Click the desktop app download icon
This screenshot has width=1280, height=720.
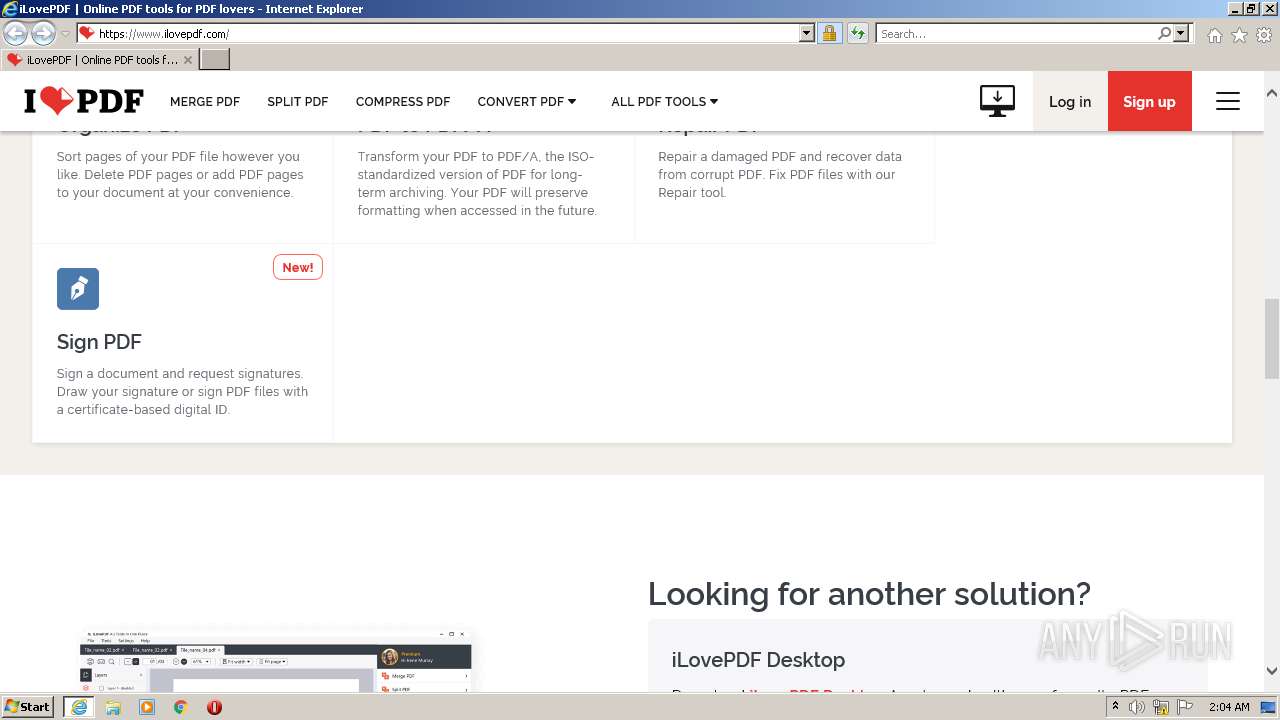pos(997,101)
